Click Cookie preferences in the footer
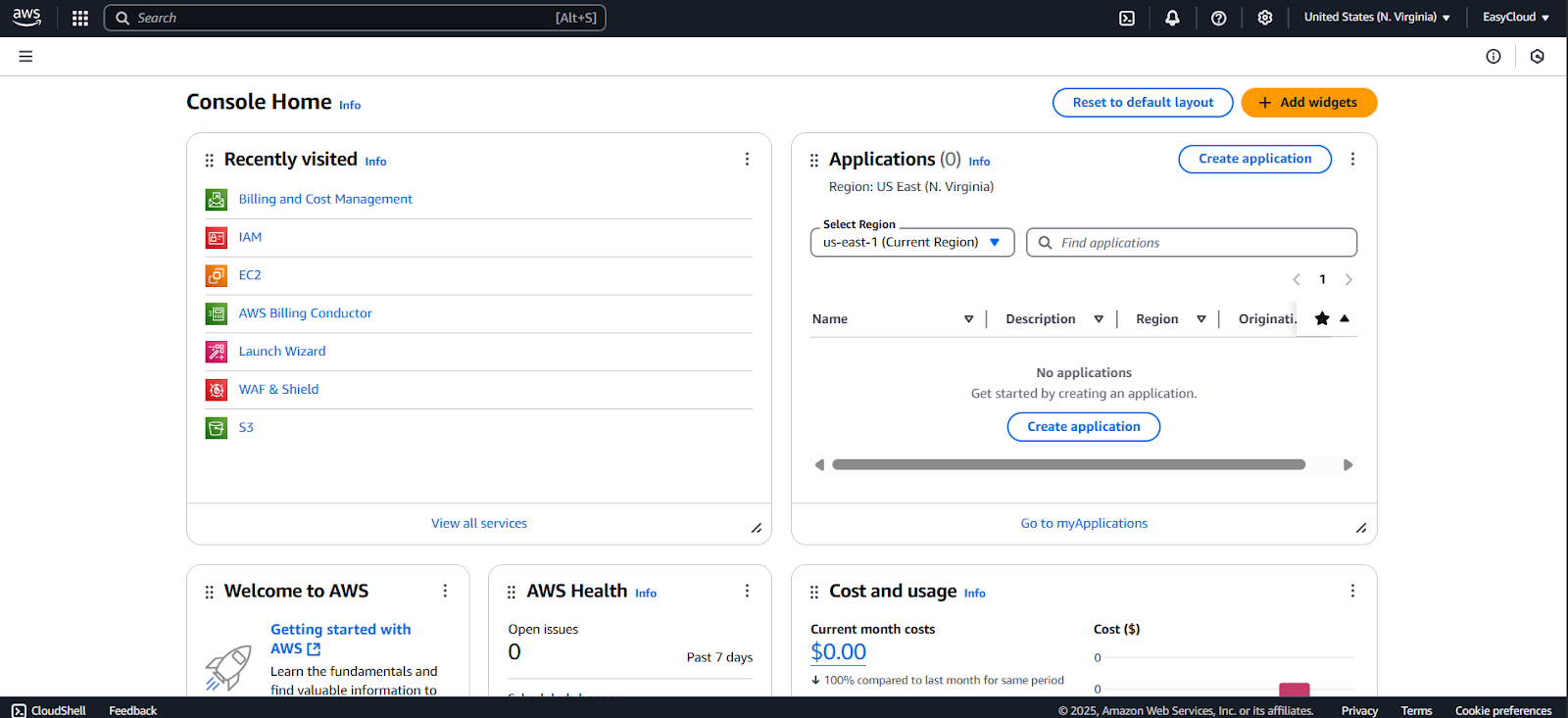1568x718 pixels. pyautogui.click(x=1503, y=711)
